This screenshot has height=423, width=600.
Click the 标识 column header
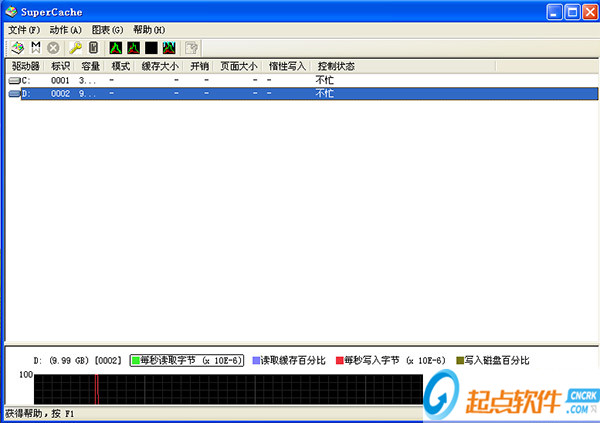coord(60,66)
